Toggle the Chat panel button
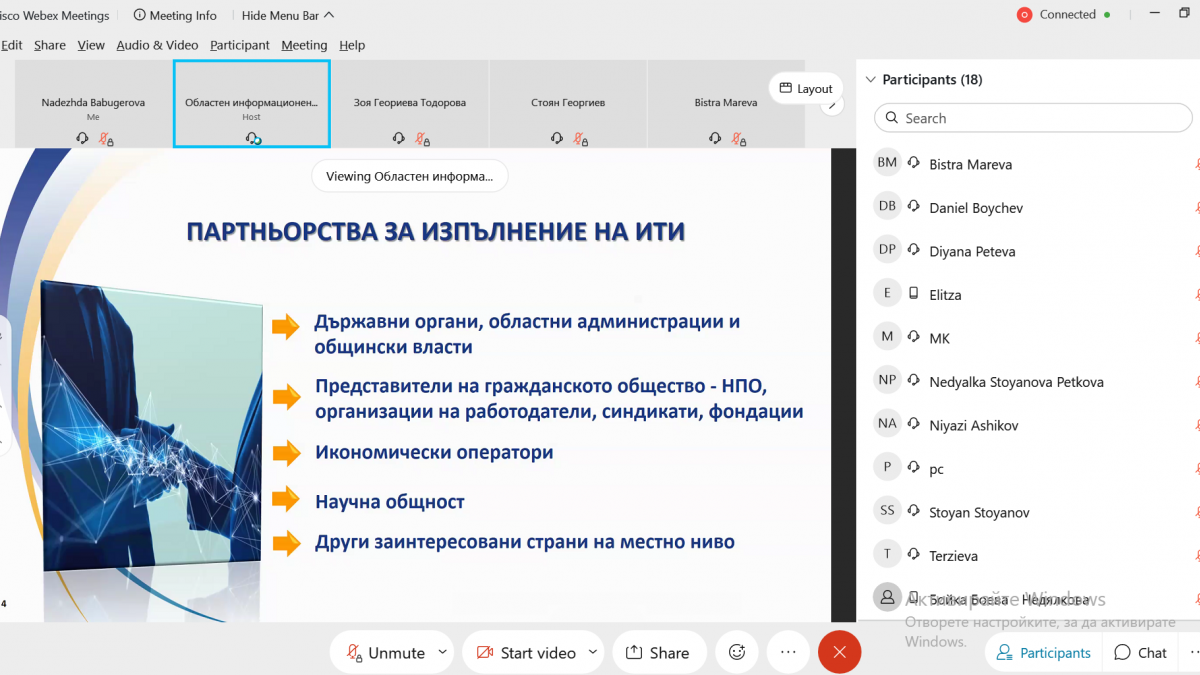The width and height of the screenshot is (1200, 675). pyautogui.click(x=1141, y=652)
